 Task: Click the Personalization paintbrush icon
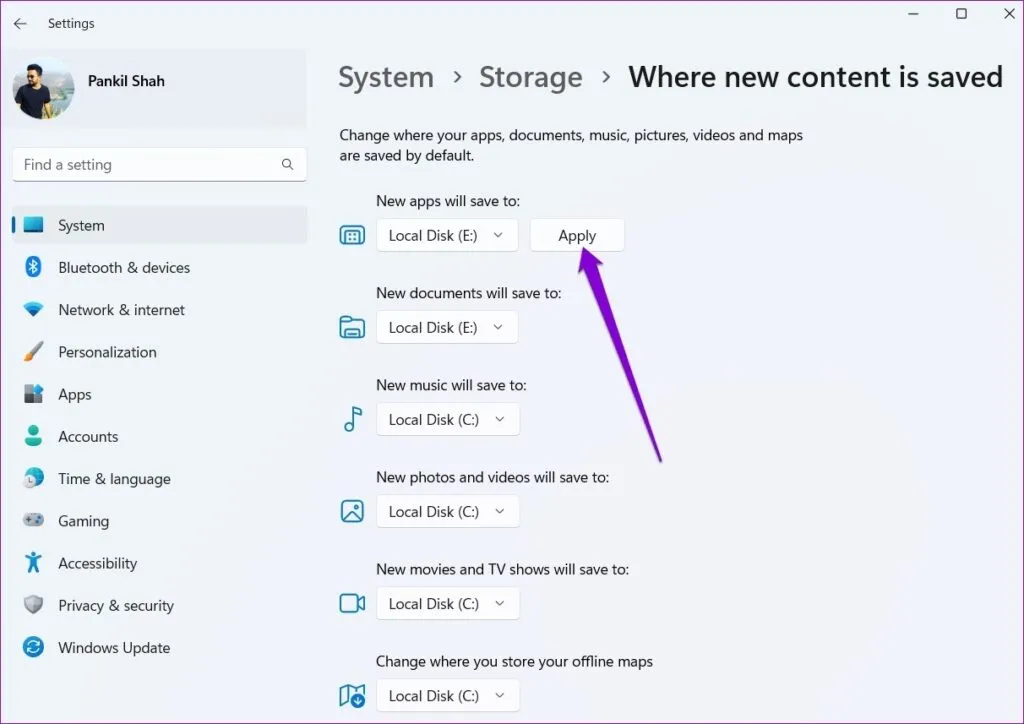(34, 352)
